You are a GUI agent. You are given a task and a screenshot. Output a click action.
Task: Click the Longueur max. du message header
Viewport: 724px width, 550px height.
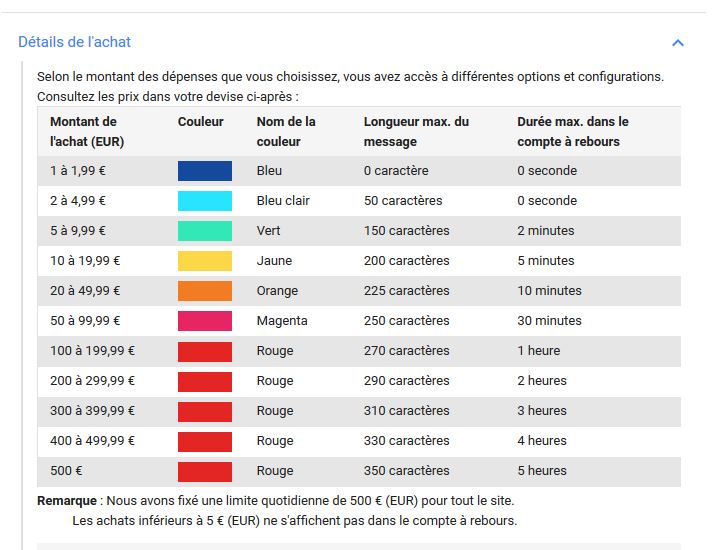pyautogui.click(x=416, y=132)
